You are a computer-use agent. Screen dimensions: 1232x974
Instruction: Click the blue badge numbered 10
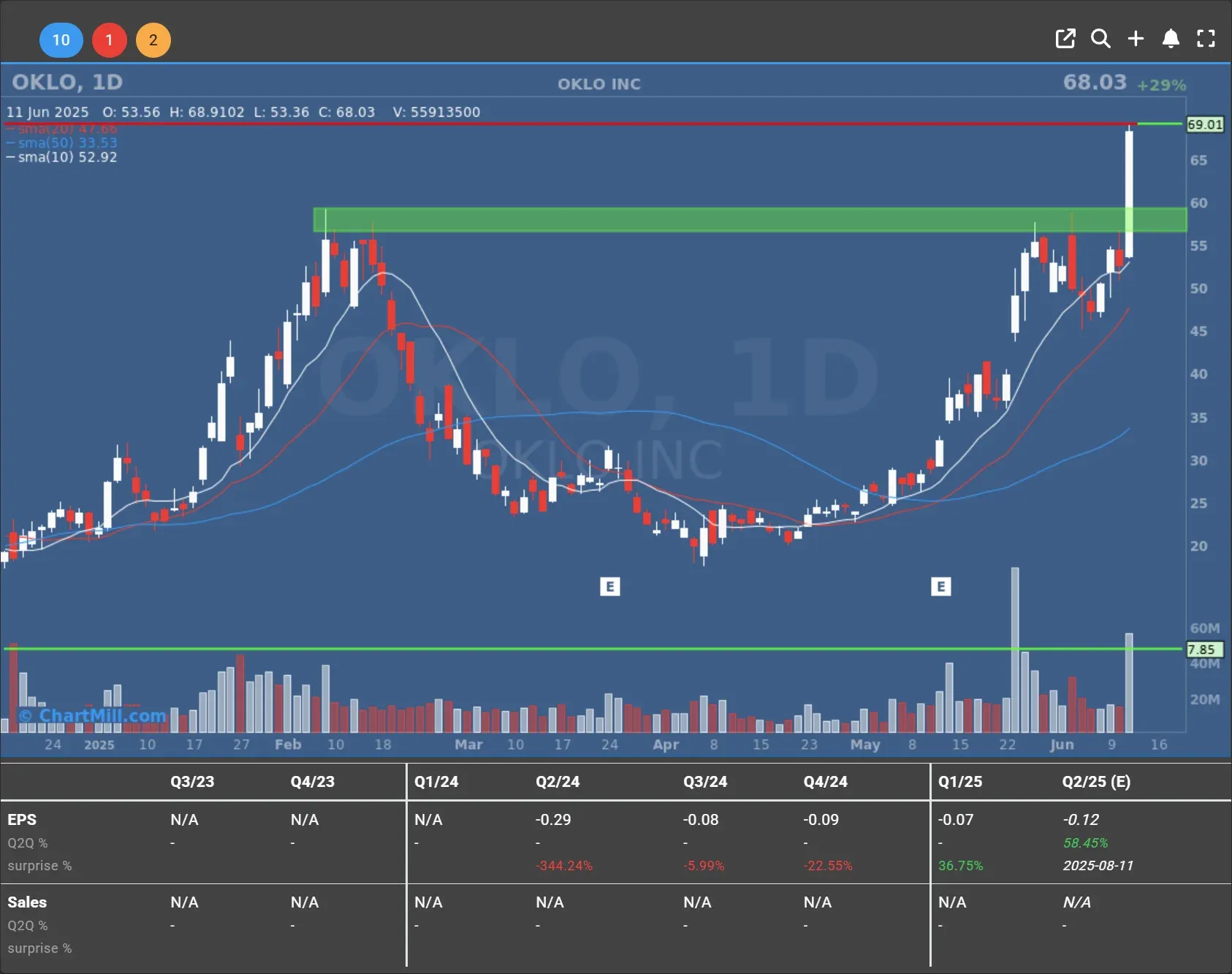click(x=61, y=40)
